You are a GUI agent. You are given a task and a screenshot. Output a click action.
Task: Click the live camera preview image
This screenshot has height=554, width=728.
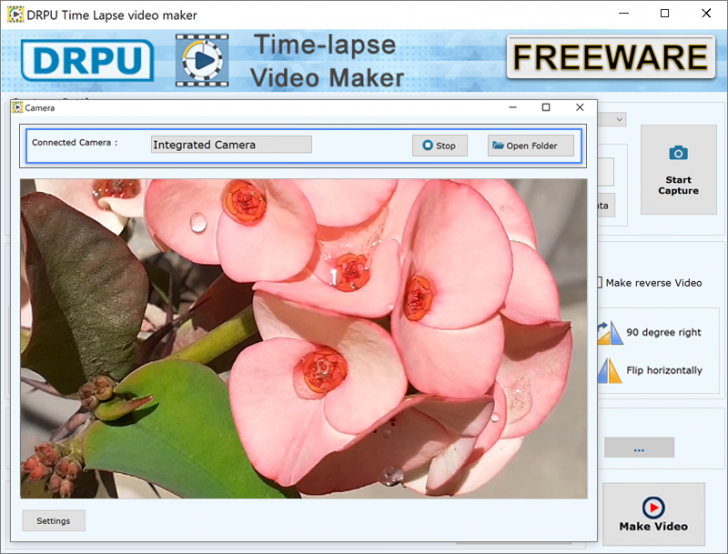304,339
